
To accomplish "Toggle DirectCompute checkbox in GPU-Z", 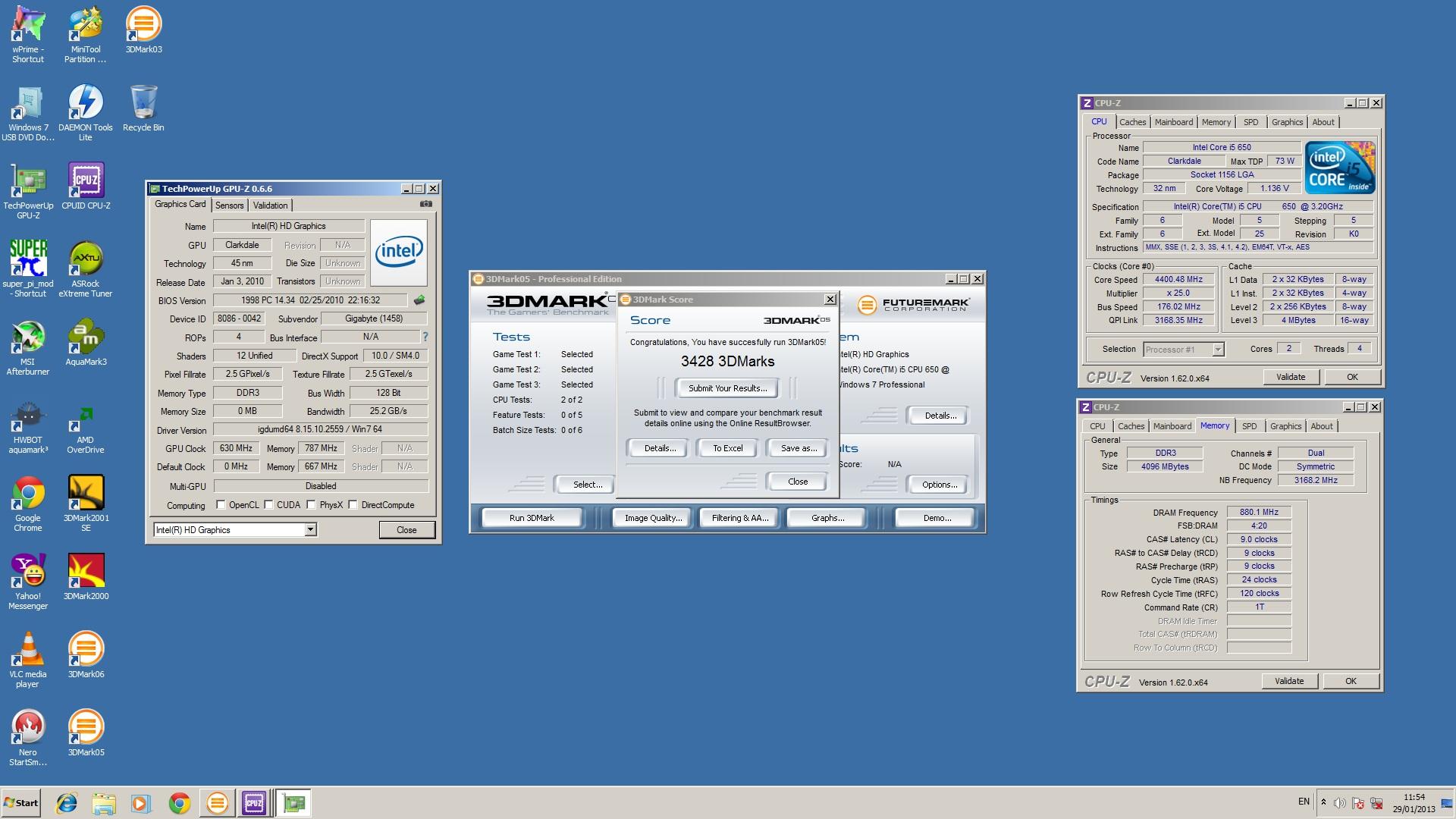I will click(353, 505).
